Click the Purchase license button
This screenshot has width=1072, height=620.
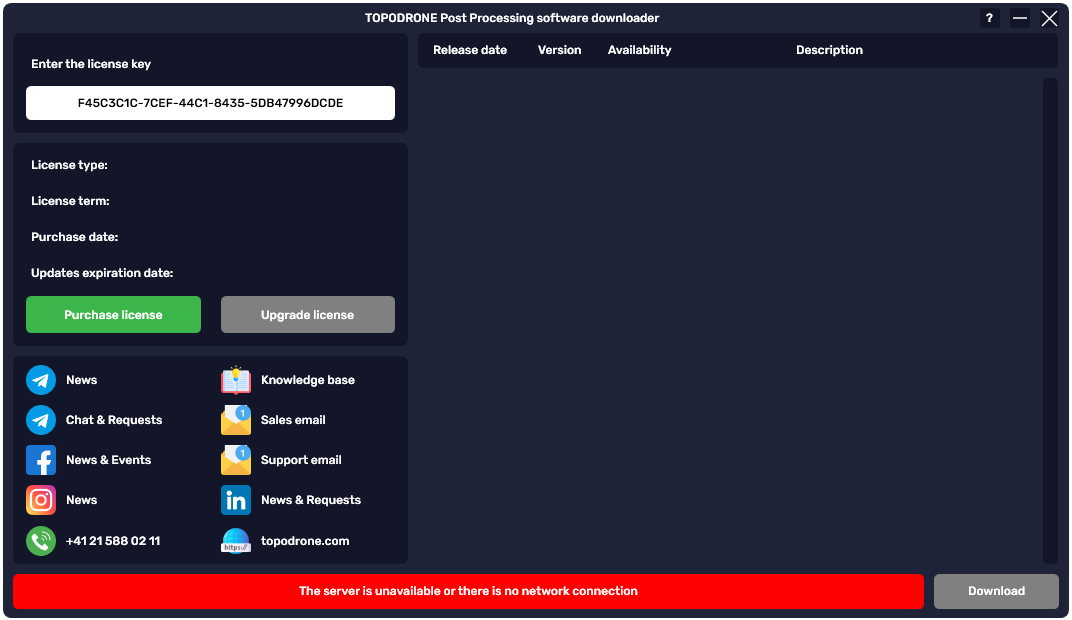click(113, 314)
